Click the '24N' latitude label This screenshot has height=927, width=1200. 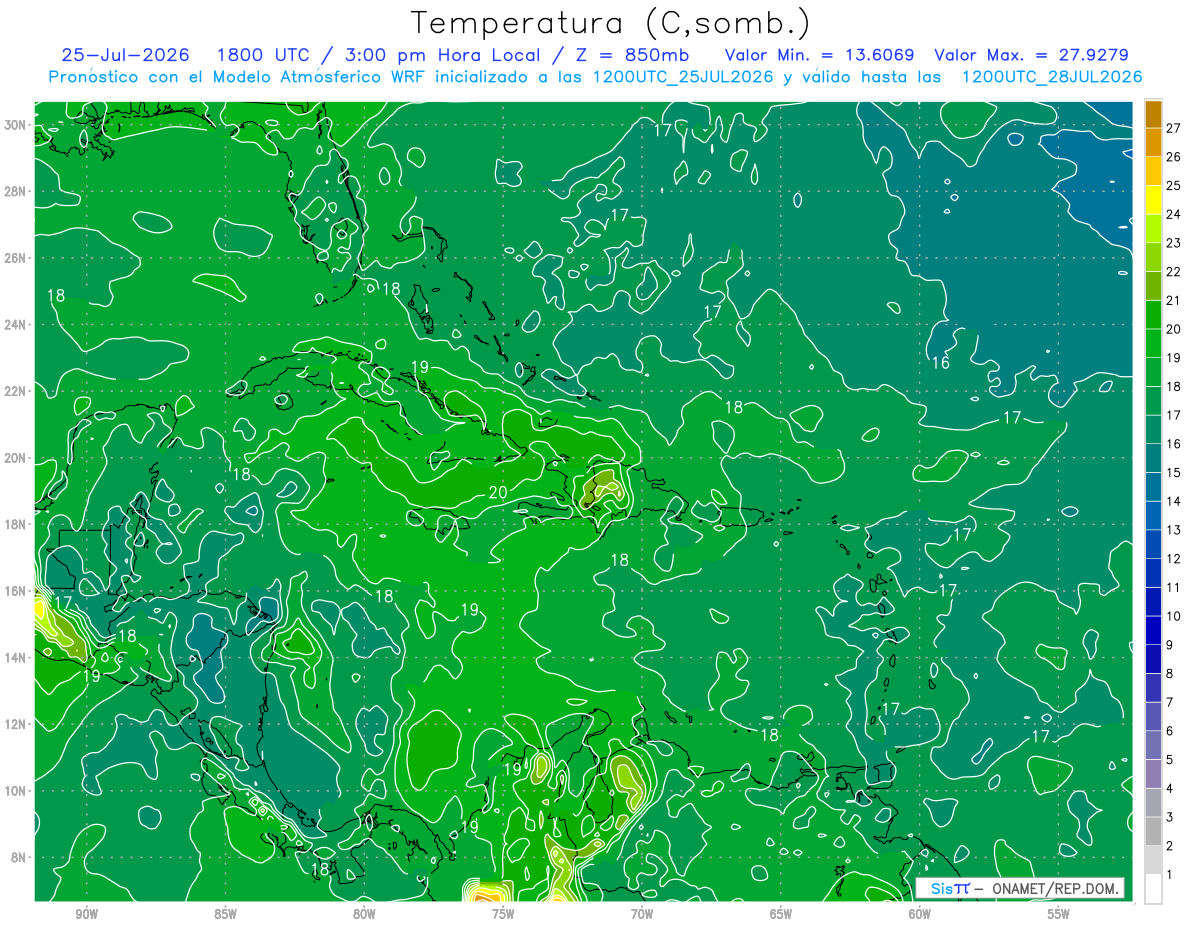(16, 325)
